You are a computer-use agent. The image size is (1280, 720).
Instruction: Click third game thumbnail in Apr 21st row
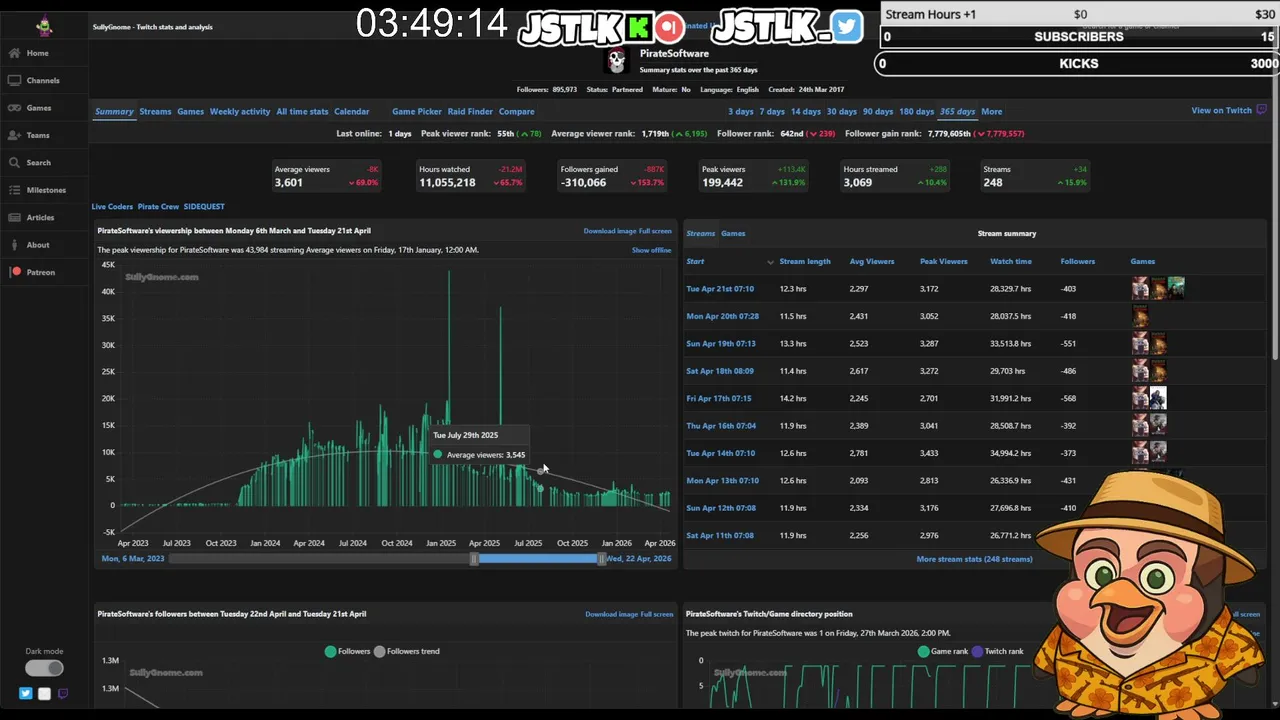(1176, 289)
